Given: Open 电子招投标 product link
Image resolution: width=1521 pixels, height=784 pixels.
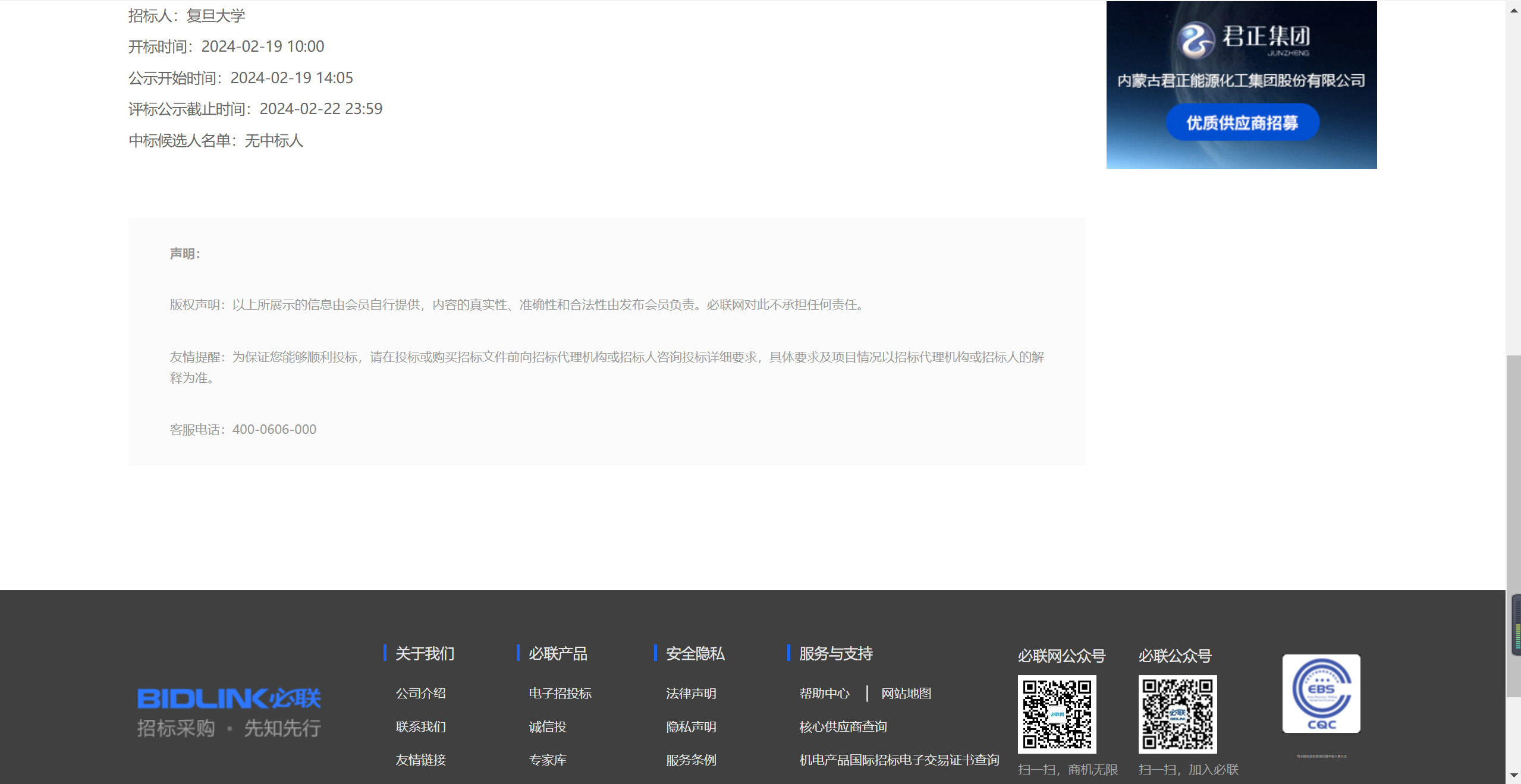Looking at the screenshot, I should pos(560,693).
